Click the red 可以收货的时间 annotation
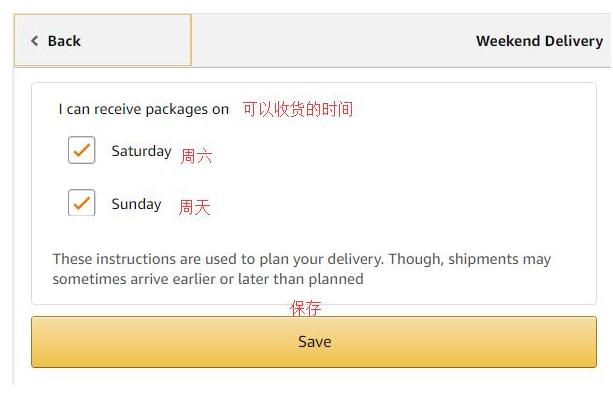This screenshot has height=400, width=613. point(297,109)
